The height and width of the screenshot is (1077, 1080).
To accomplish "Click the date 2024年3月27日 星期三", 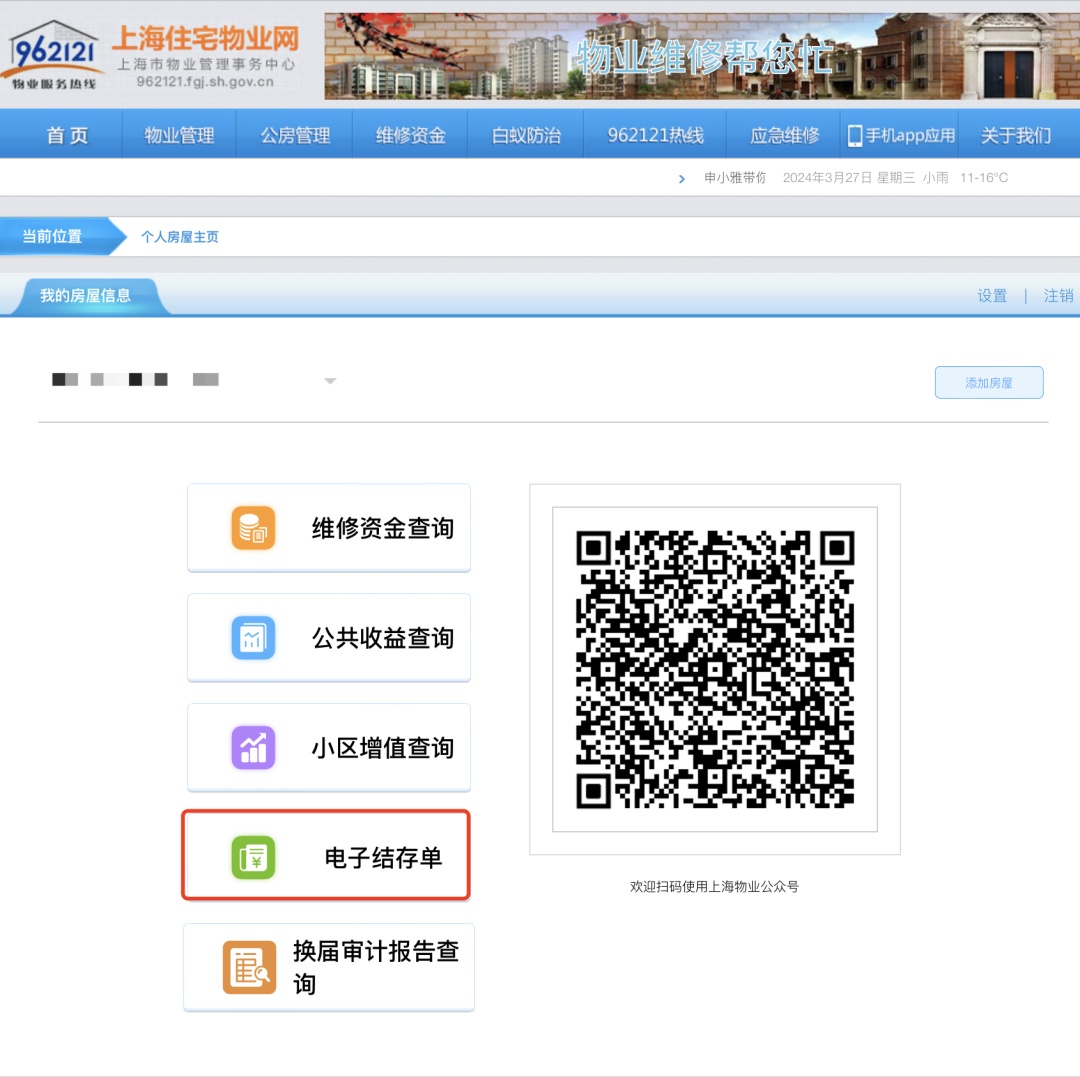I will [x=849, y=178].
